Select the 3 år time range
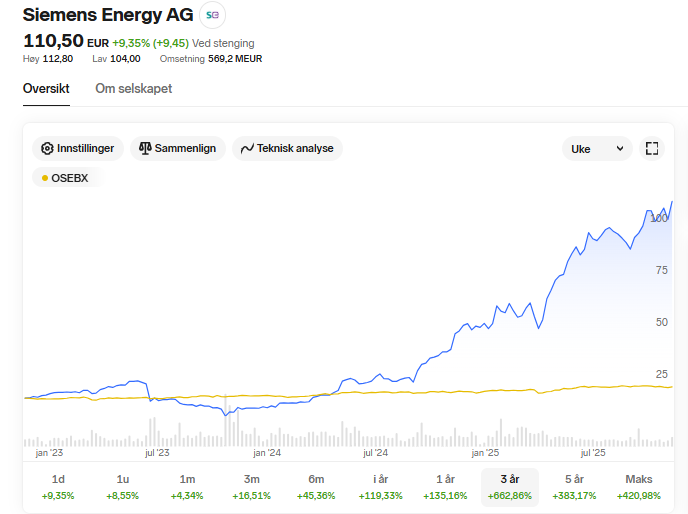 [510, 487]
